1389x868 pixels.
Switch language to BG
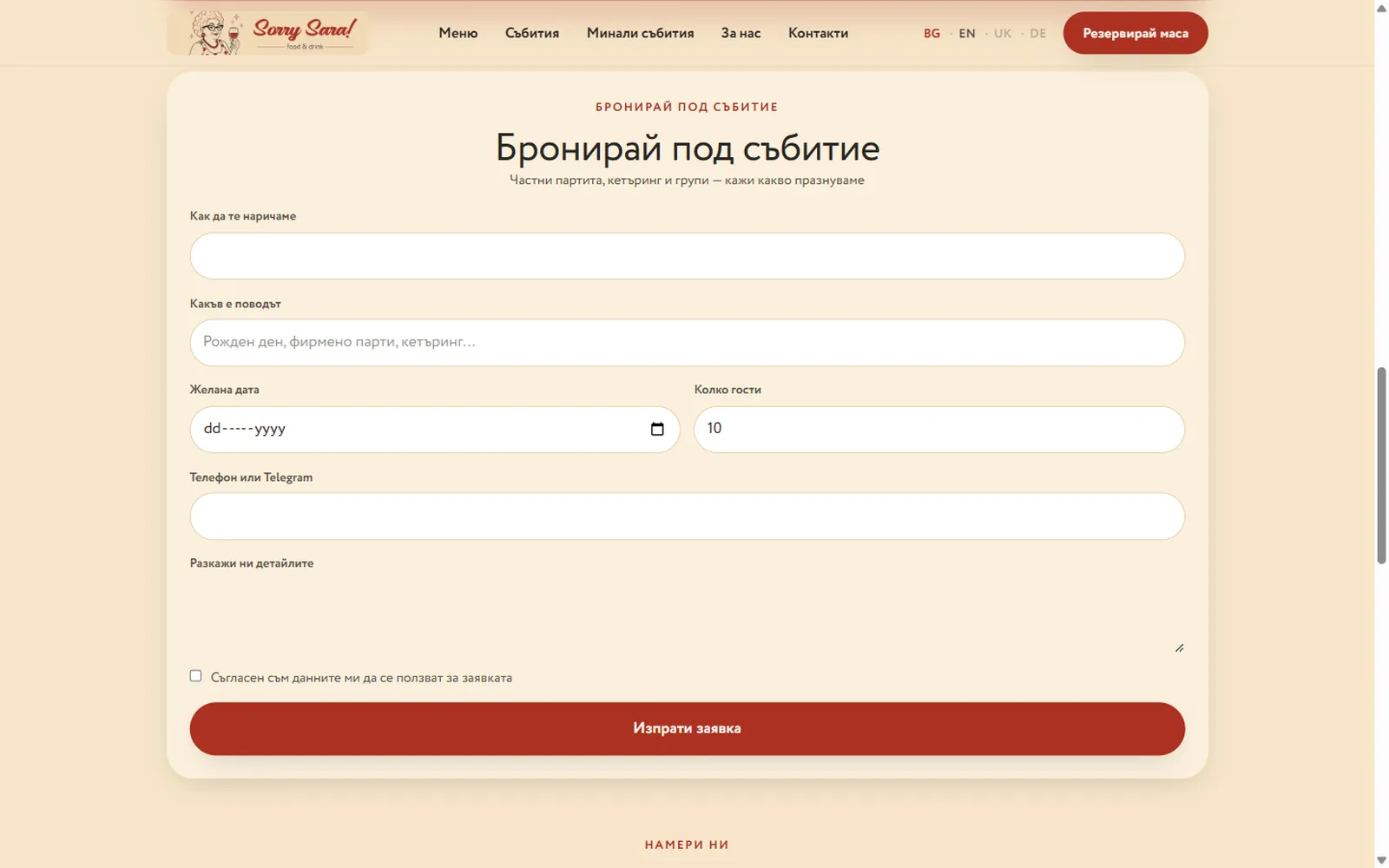coord(931,33)
